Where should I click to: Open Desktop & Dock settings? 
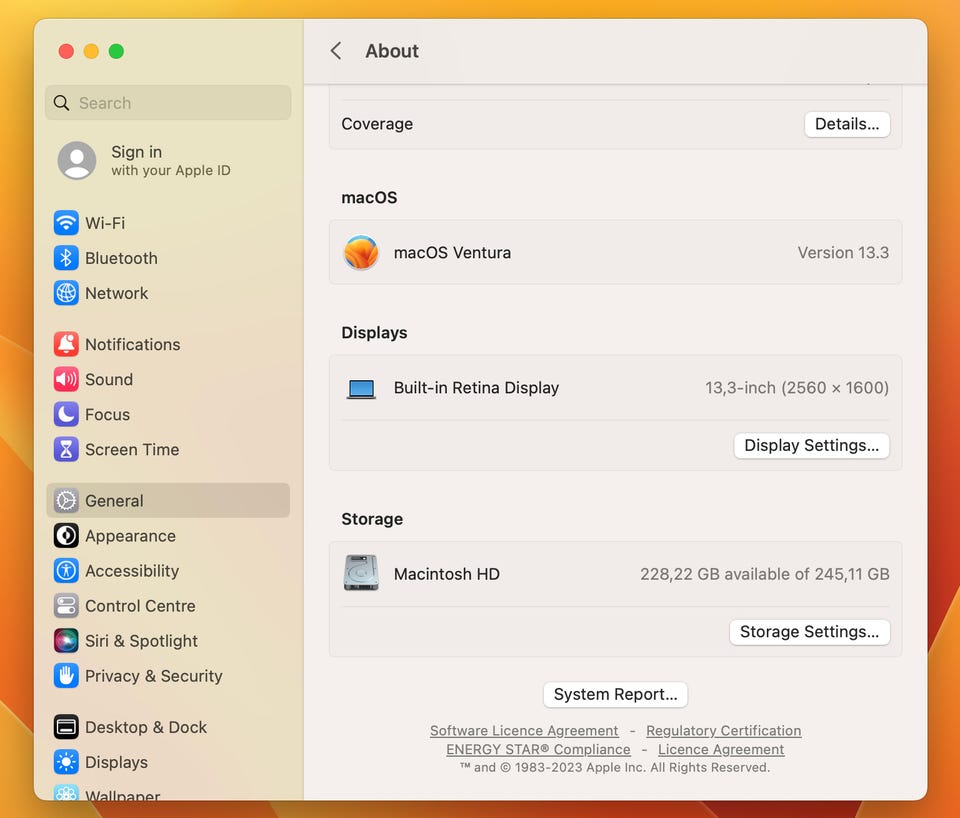click(x=145, y=727)
